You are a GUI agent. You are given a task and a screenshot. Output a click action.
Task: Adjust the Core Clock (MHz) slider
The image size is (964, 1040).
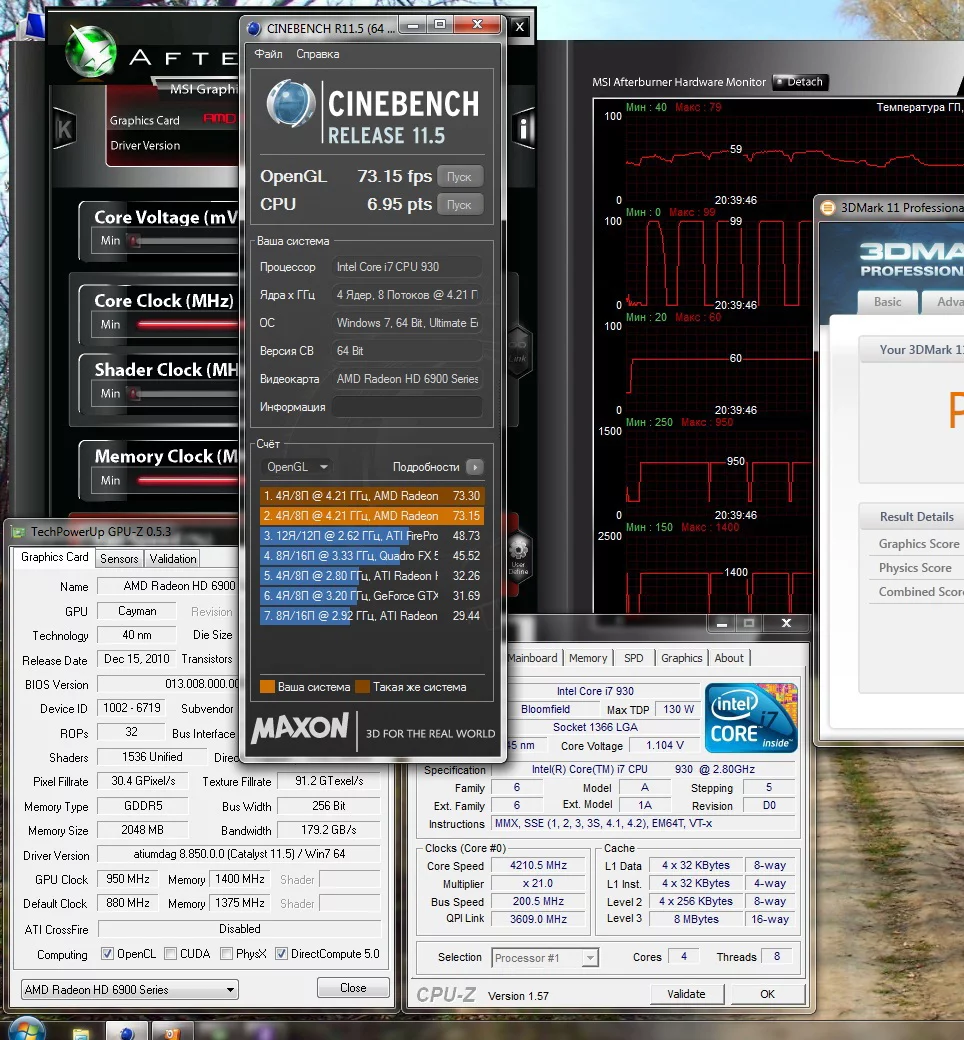pos(186,324)
